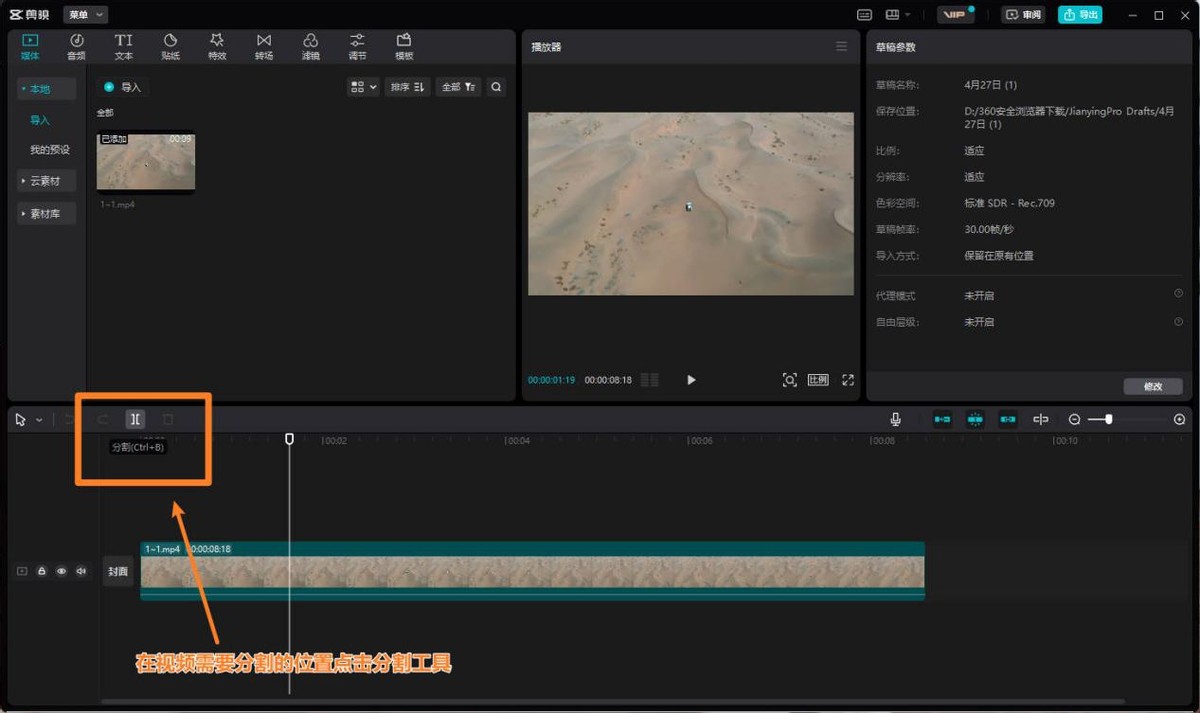Viewport: 1200px width, 713px height.
Task: Expand the 云素材 section in sidebar
Action: click(45, 181)
